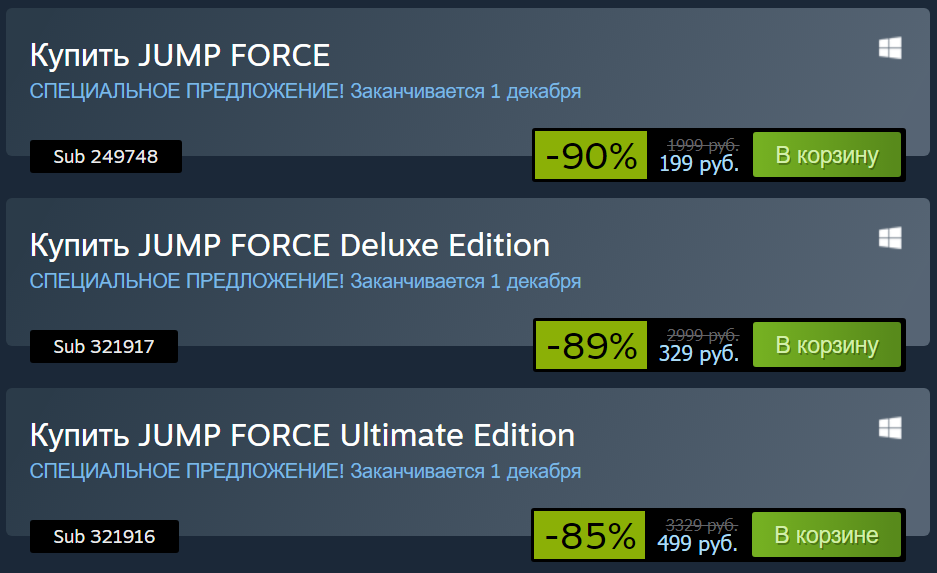Screen dimensions: 937x573
Task: Click the Купить JUMP FORCE Ultimate Edition heading
Action: [x=302, y=436]
